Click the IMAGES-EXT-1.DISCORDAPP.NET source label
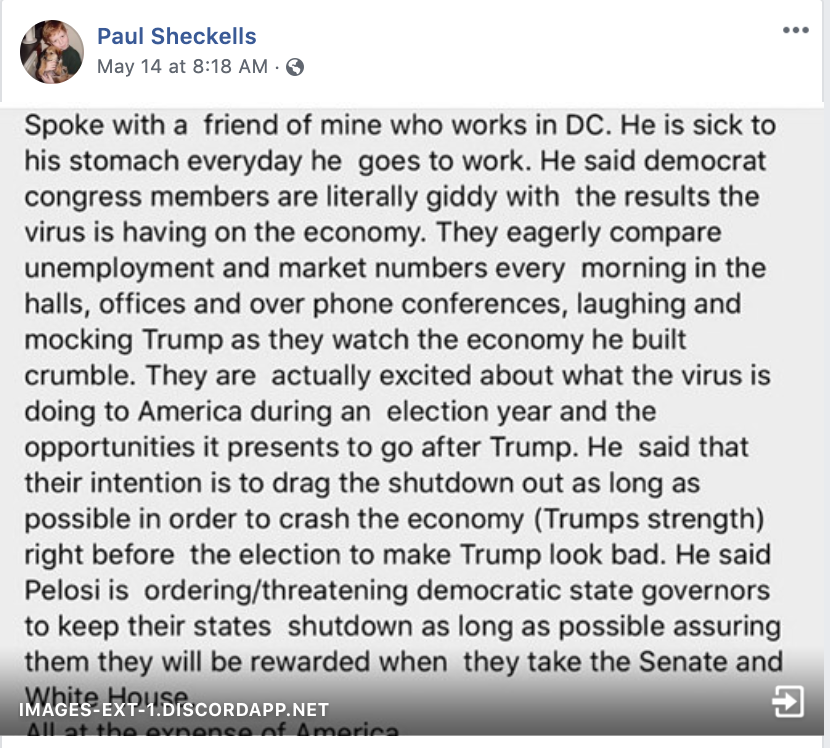Image resolution: width=830 pixels, height=748 pixels. (x=173, y=710)
